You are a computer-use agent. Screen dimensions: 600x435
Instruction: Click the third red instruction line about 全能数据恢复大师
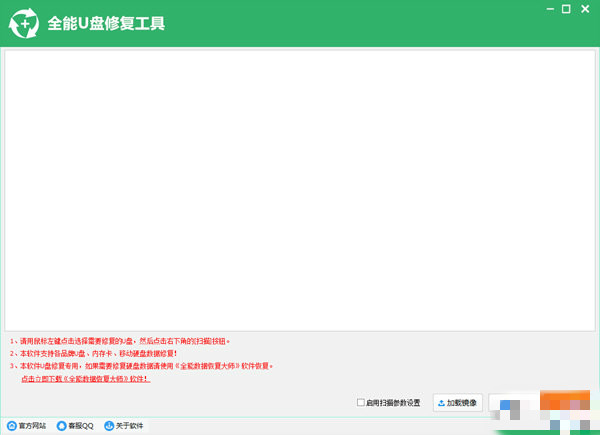point(142,366)
